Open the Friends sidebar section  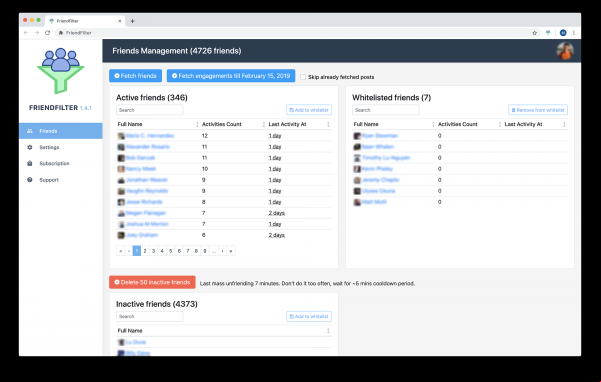[61, 131]
